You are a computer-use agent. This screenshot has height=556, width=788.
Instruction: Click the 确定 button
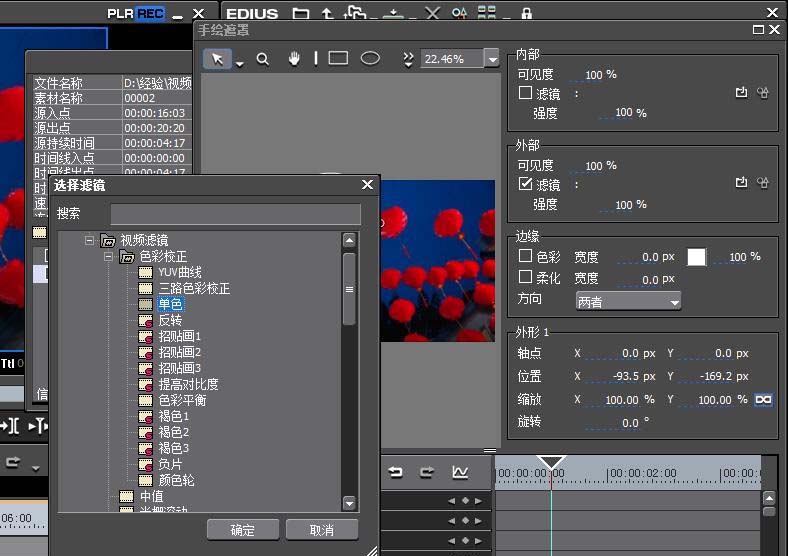point(242,529)
